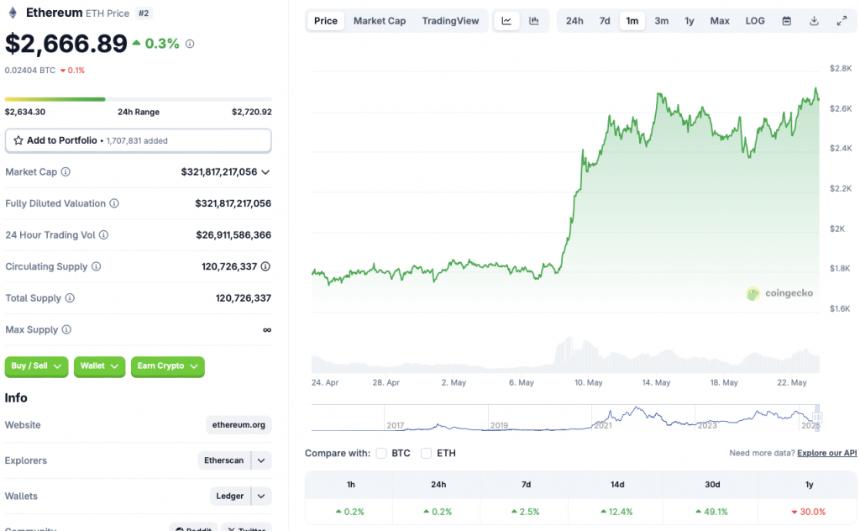The height and width of the screenshot is (531, 860).
Task: Select the 7d time range
Action: pos(605,21)
